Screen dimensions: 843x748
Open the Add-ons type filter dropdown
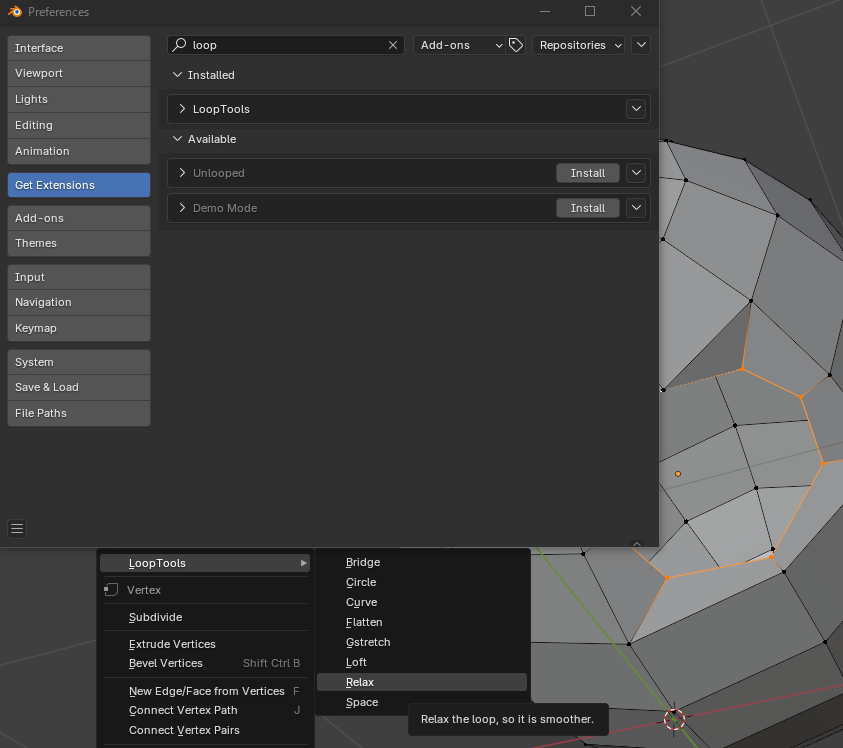pos(460,45)
